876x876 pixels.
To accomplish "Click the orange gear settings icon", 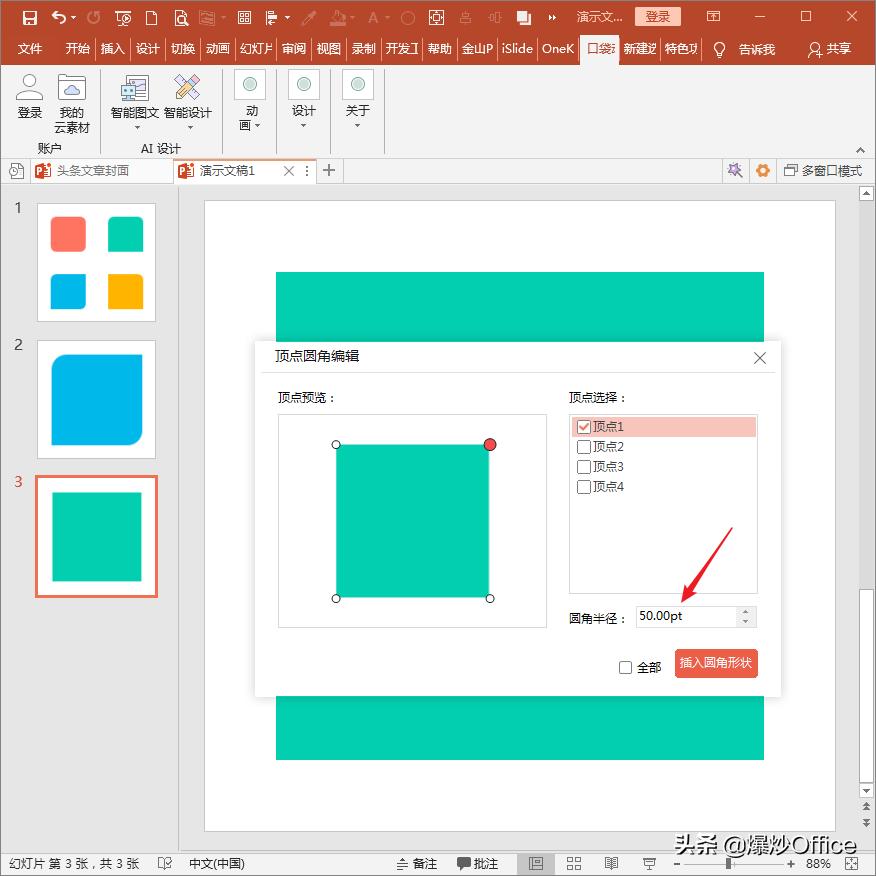I will click(763, 171).
